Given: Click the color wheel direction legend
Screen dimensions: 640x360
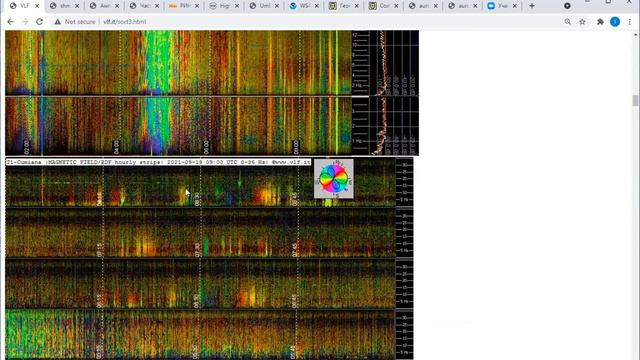Looking at the screenshot, I should tap(334, 178).
